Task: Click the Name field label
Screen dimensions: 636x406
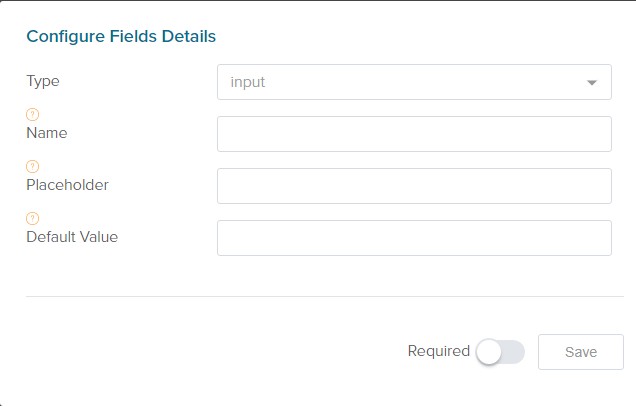Action: coord(47,132)
